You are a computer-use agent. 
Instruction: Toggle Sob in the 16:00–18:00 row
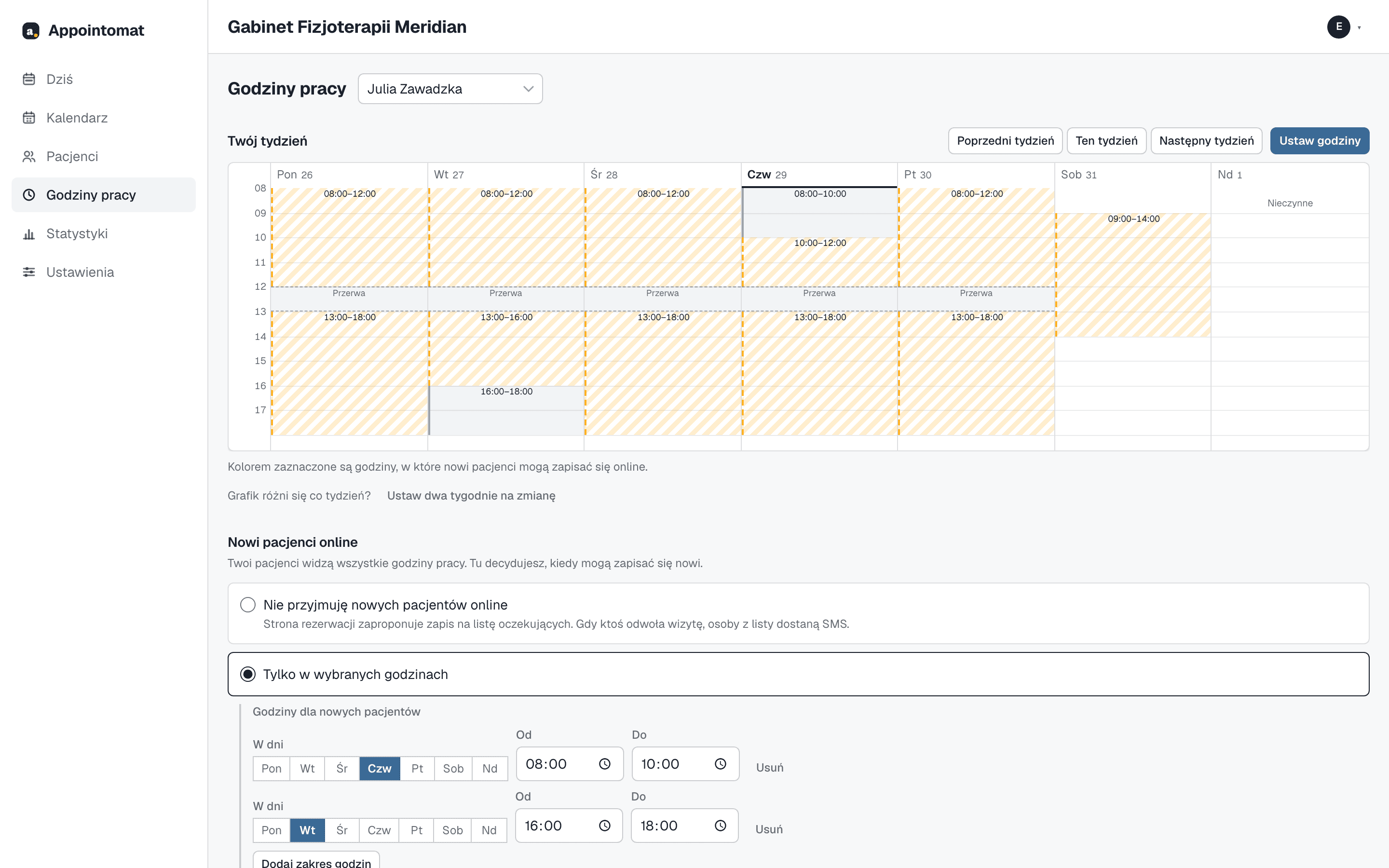pos(452,830)
